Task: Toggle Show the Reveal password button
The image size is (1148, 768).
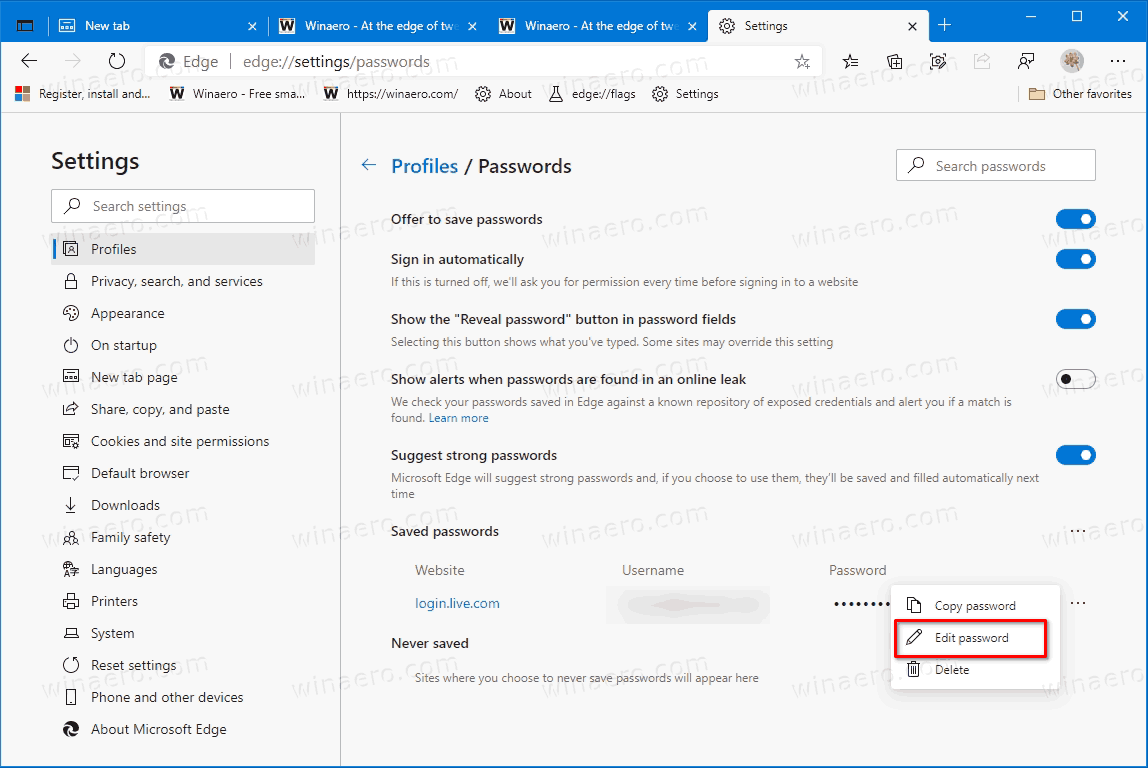Action: point(1076,319)
